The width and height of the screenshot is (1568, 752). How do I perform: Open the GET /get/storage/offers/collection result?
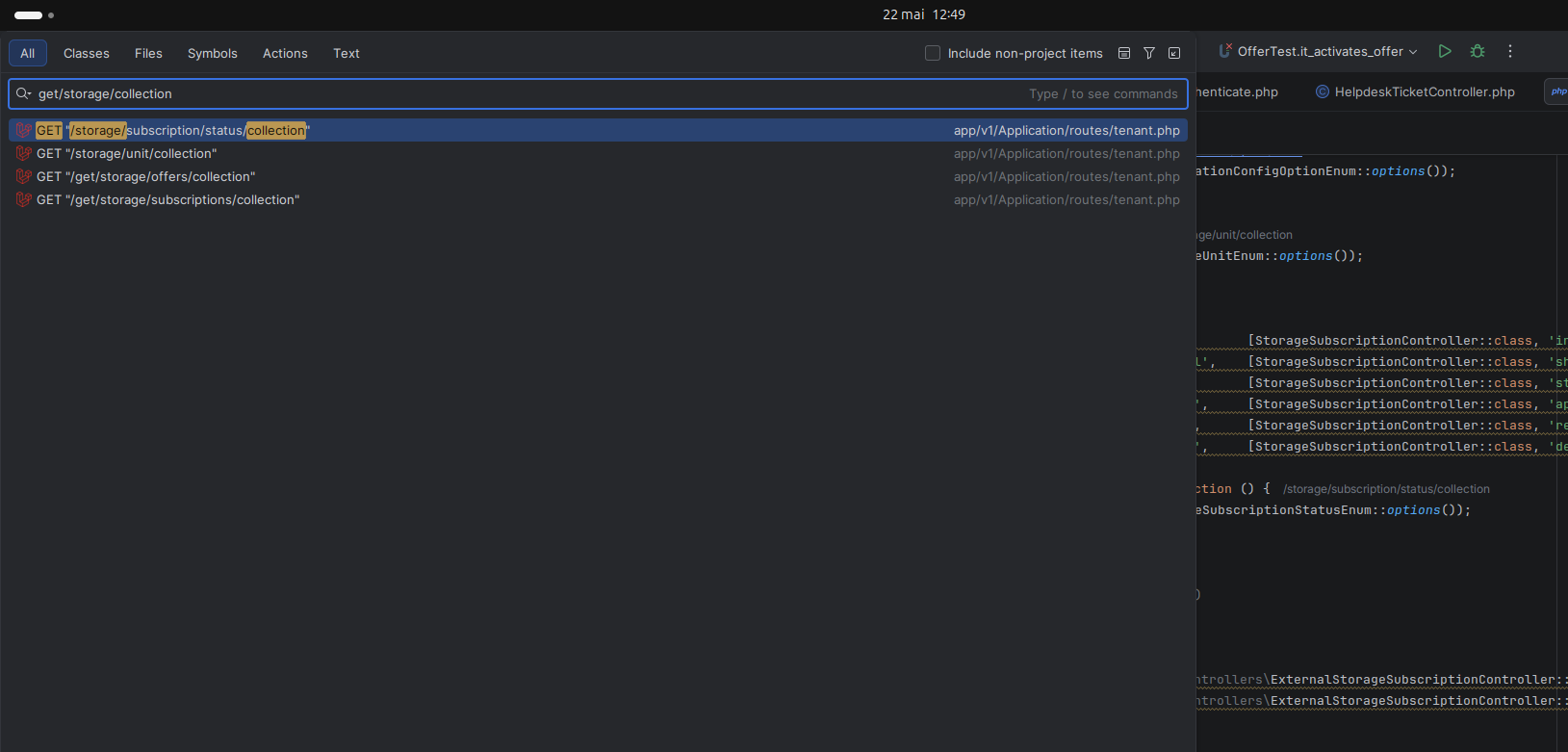598,176
